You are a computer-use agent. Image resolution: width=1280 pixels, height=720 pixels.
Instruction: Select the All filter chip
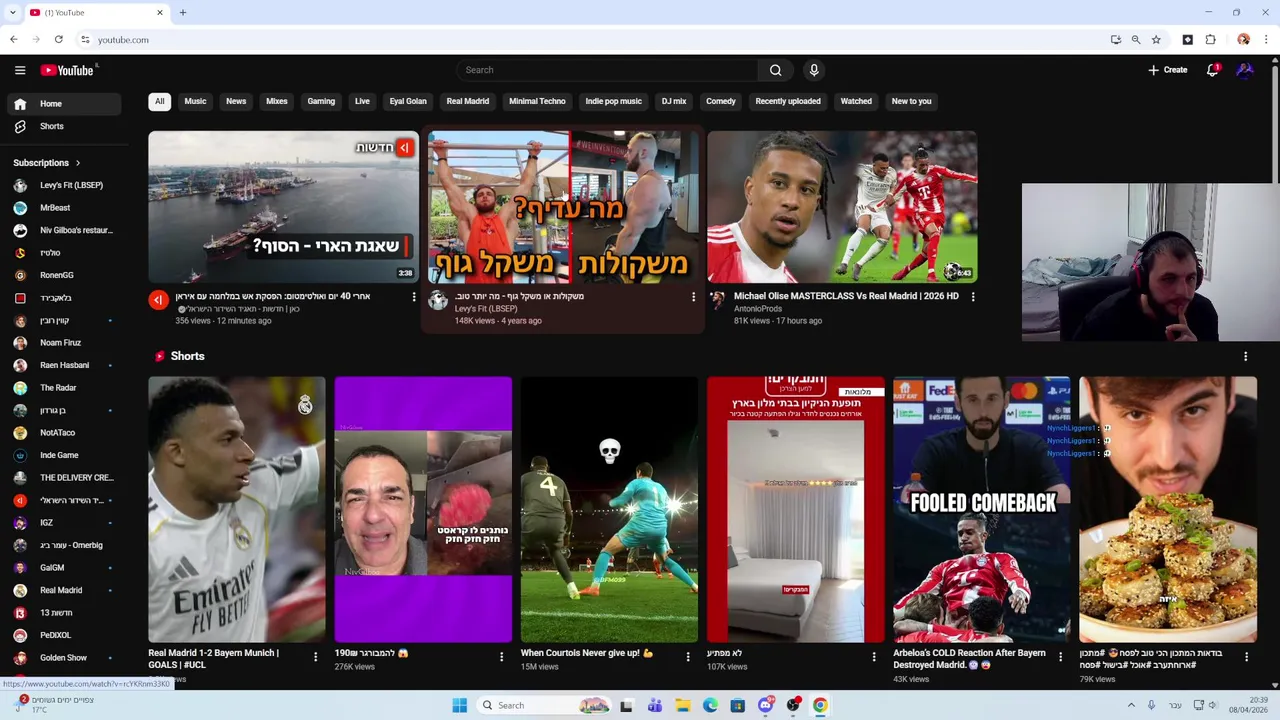[159, 101]
